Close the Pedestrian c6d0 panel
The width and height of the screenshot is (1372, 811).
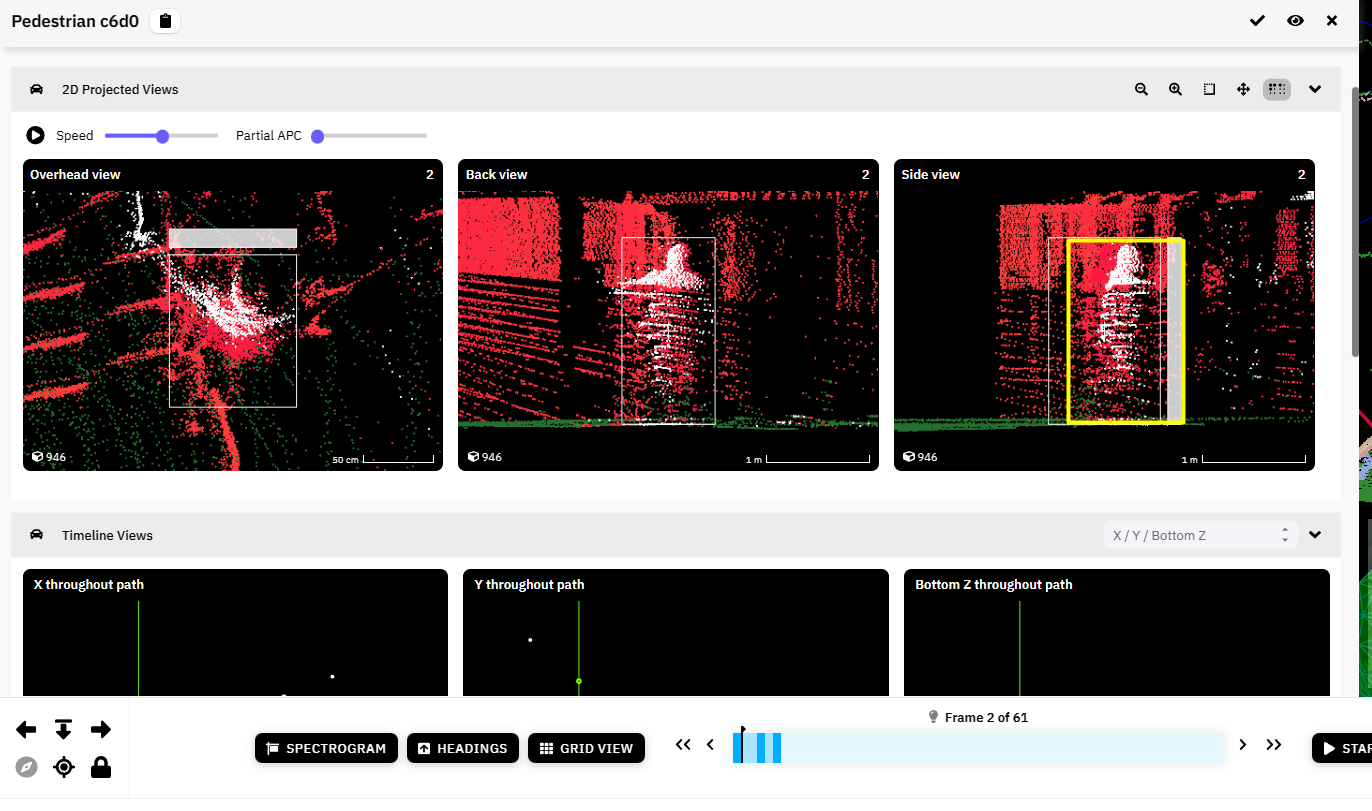point(1332,21)
